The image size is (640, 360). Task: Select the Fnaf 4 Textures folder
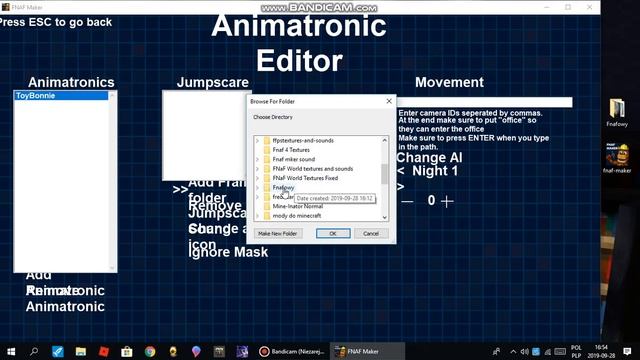pyautogui.click(x=291, y=150)
